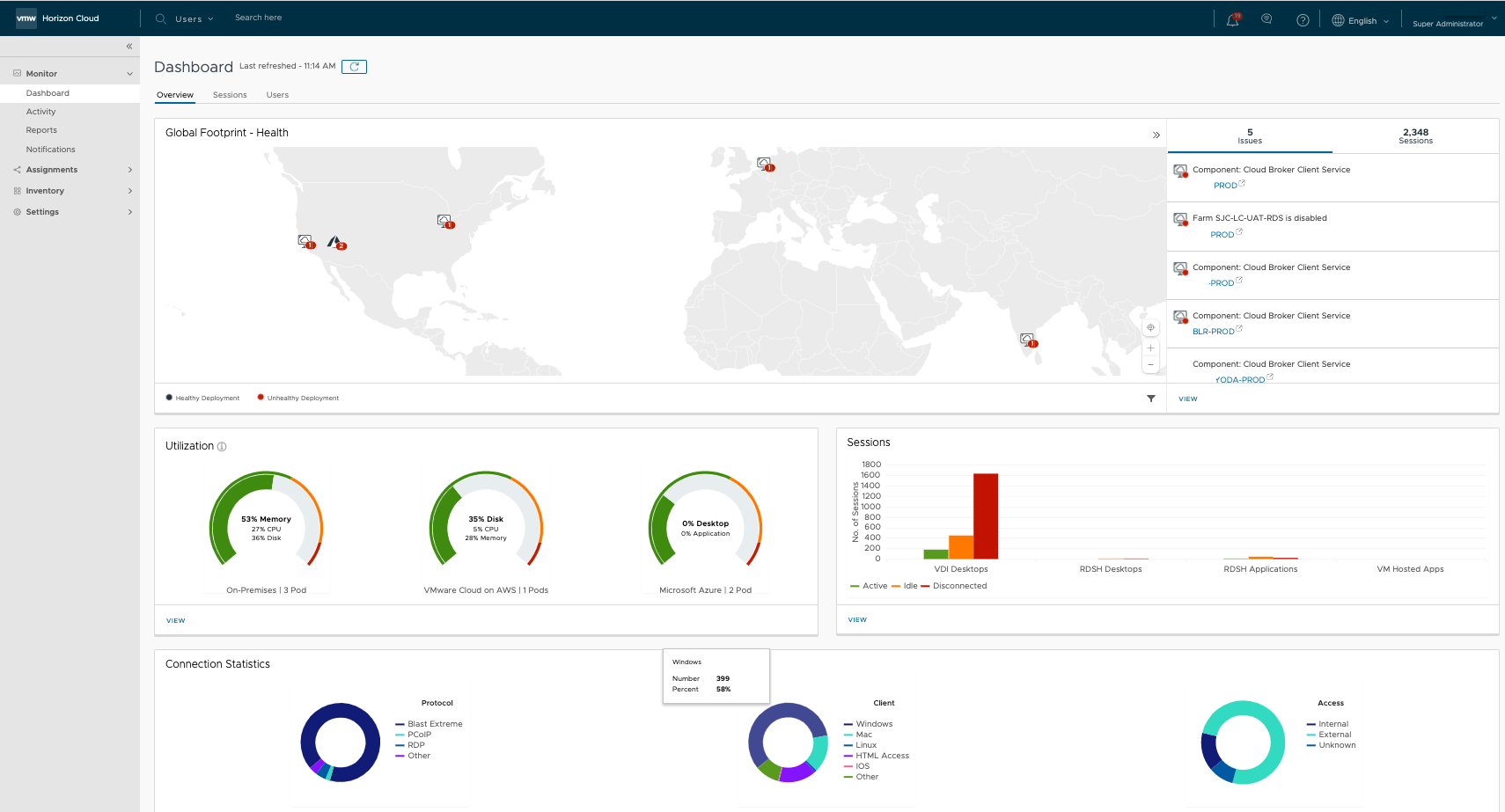Toggle the Internal access legend entry
The width and height of the screenshot is (1505, 812).
(x=1332, y=724)
